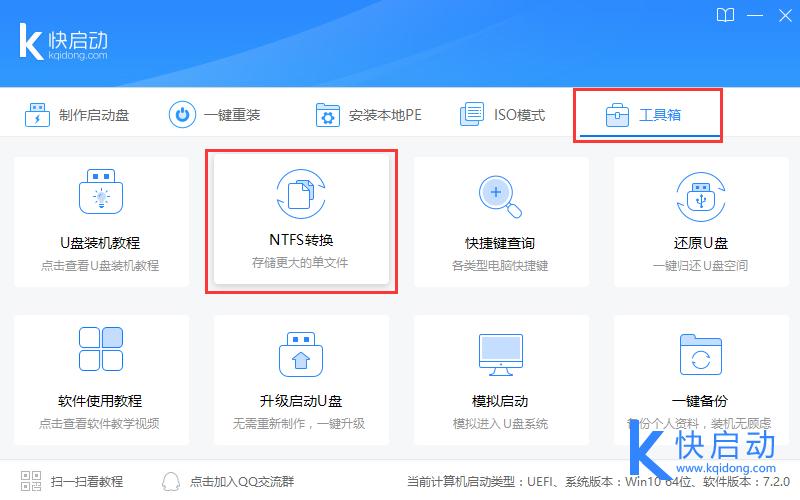Image resolution: width=800 pixels, height=500 pixels.
Task: Open the 软件使用教程 title
Action: 100,401
